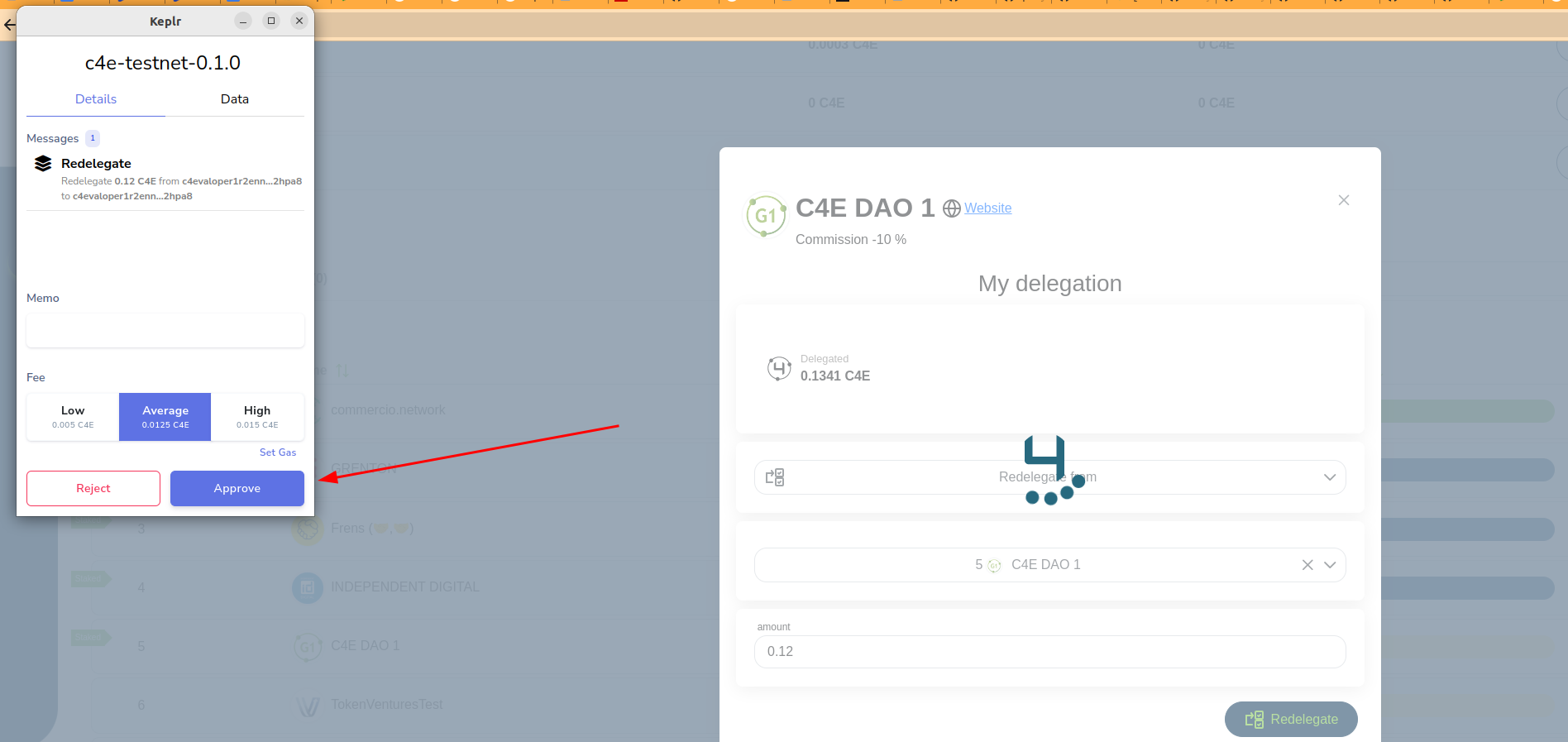Screen dimensions: 1568x742
Task: Click the Redelegate message stack icon
Action: 43,164
